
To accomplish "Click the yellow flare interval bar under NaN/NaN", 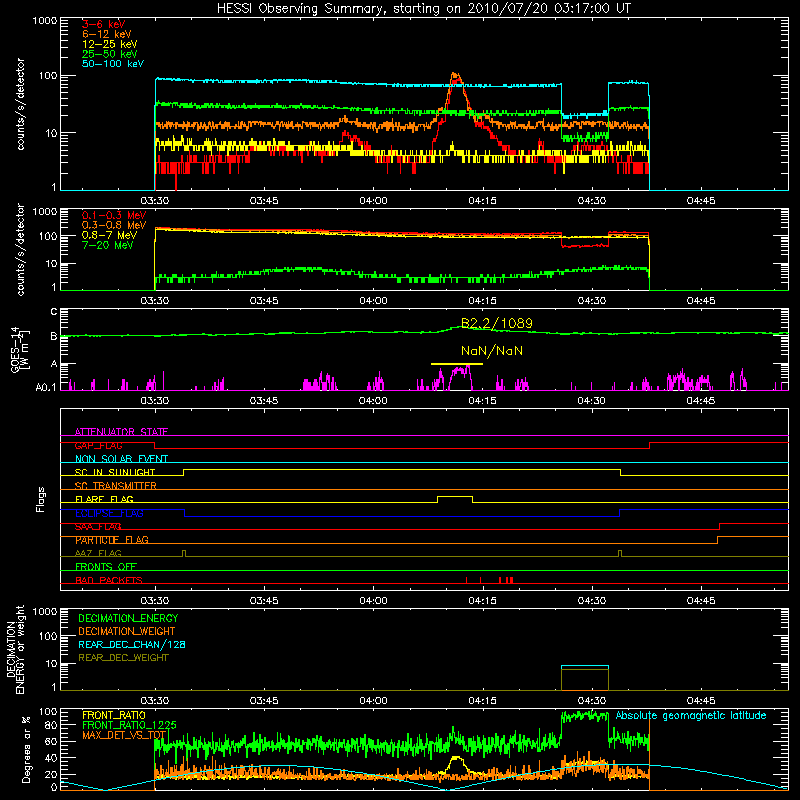I will [x=457, y=364].
